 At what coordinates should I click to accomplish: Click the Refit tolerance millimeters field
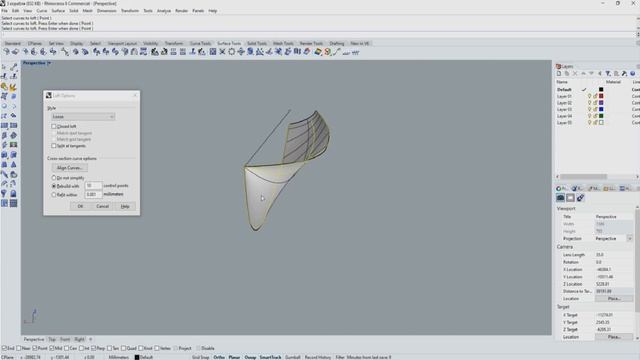click(x=93, y=195)
